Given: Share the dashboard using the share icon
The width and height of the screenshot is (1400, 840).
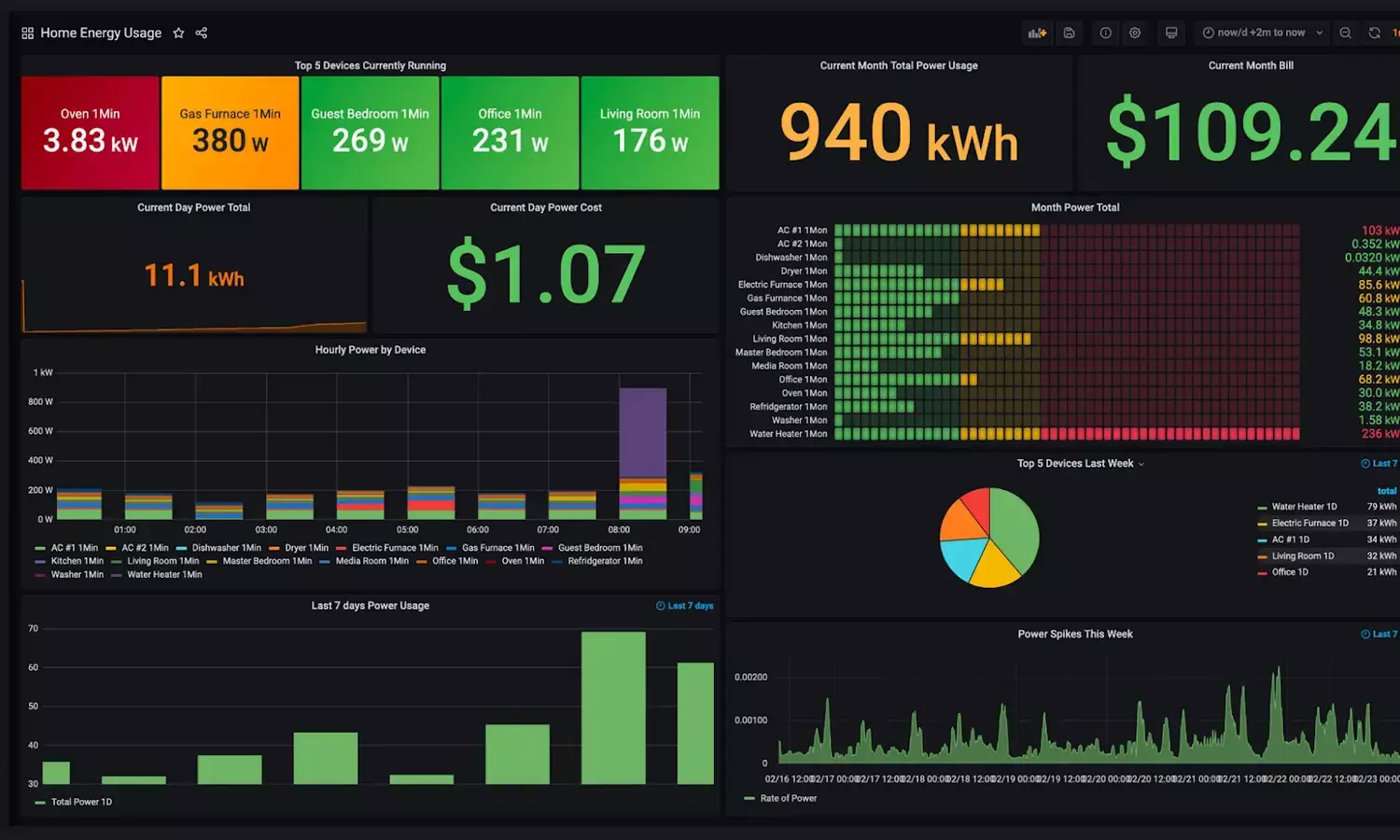Looking at the screenshot, I should pyautogui.click(x=202, y=33).
